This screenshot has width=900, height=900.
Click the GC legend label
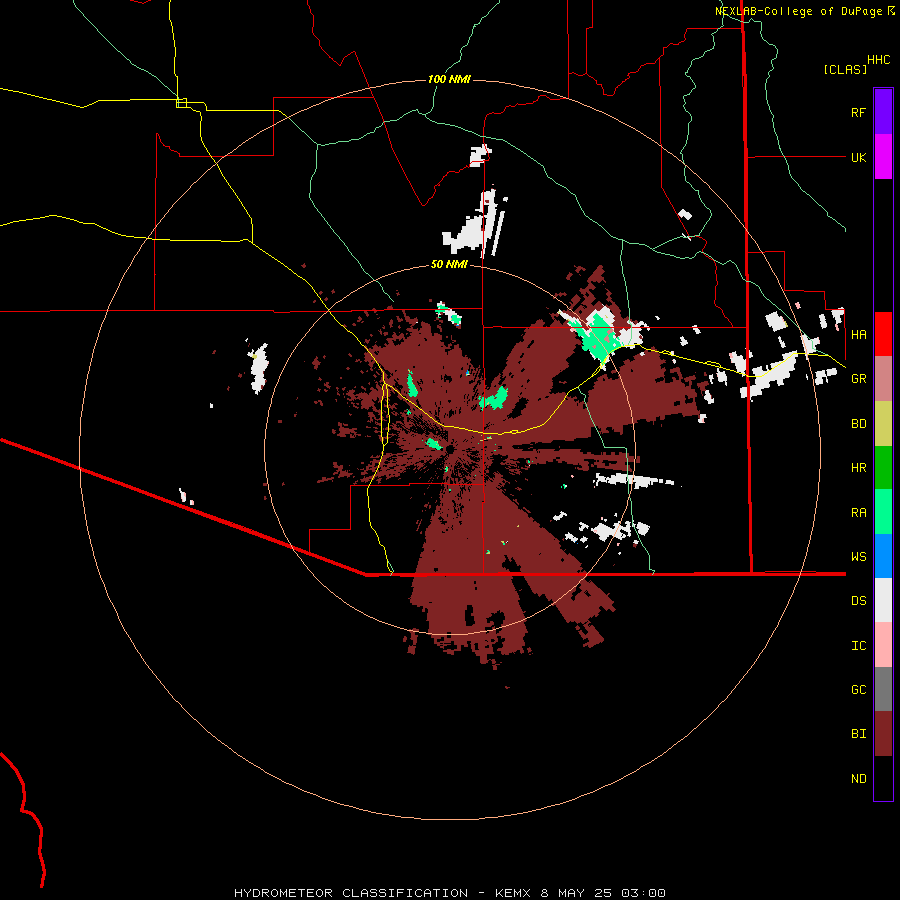click(858, 690)
